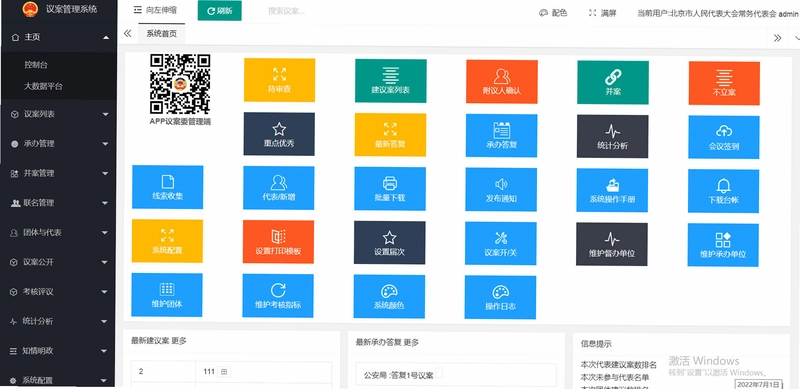Expand the 系统配置 sidebar menu
The height and width of the screenshot is (389, 800).
click(58, 380)
